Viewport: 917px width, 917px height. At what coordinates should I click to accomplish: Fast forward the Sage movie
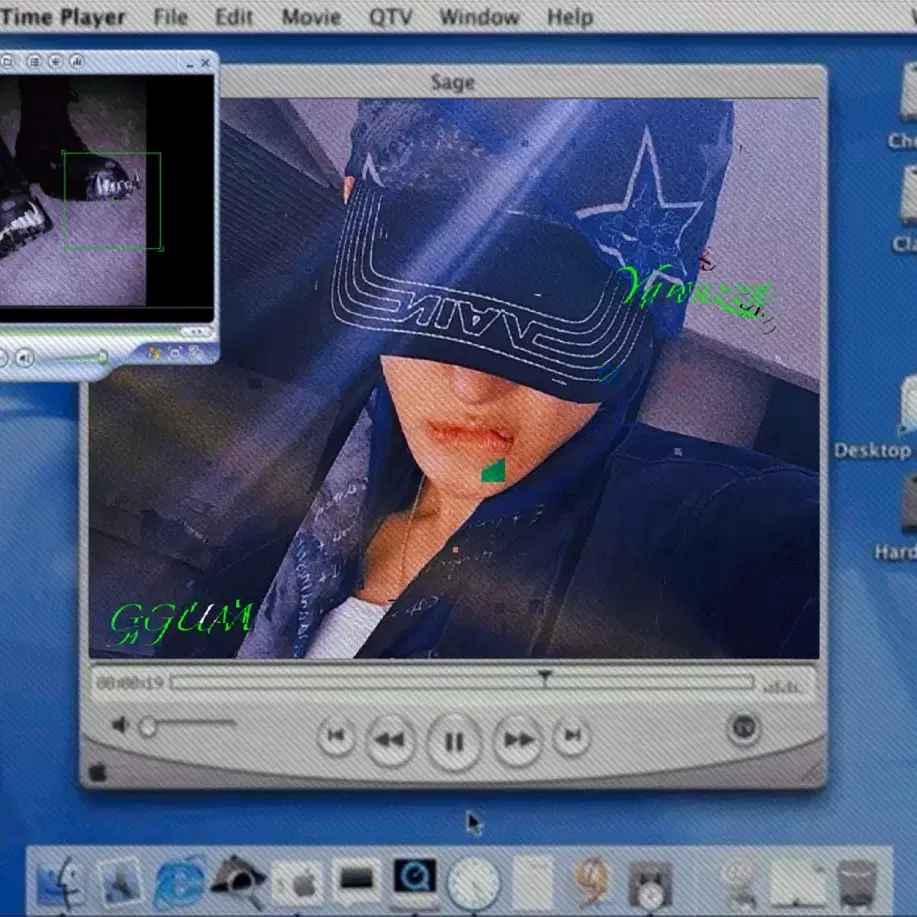pos(518,740)
